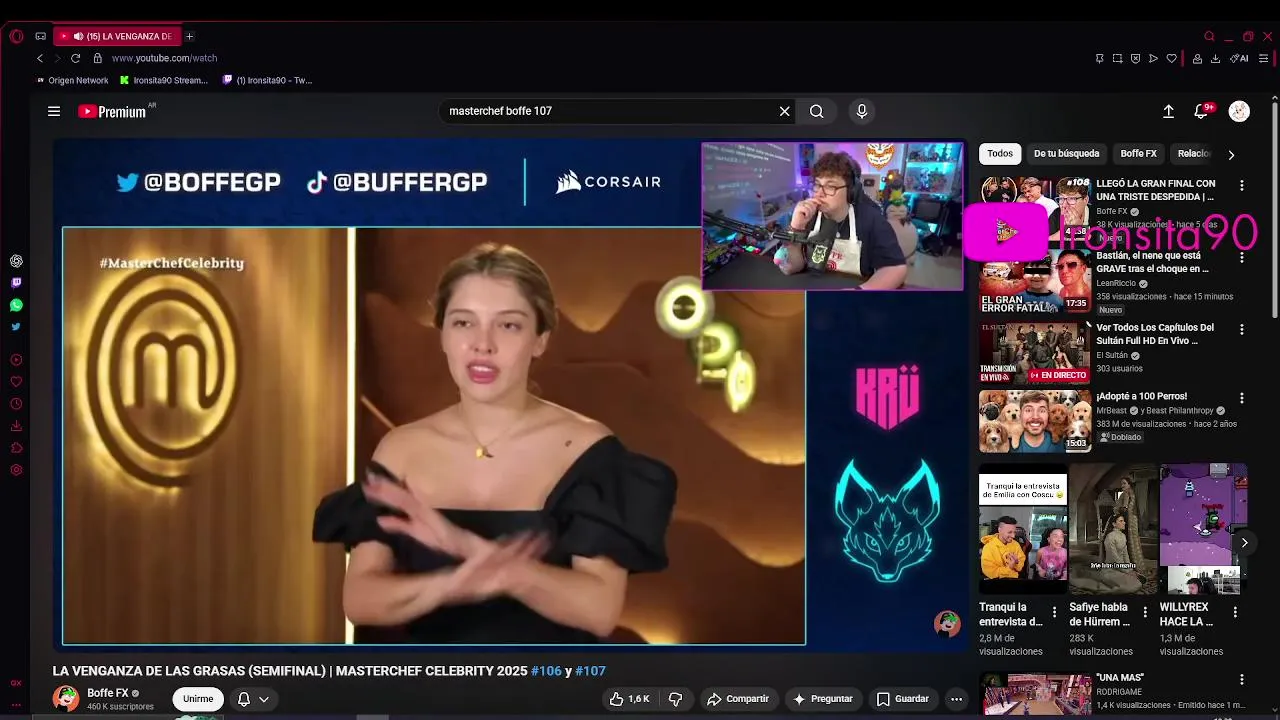Image resolution: width=1280 pixels, height=720 pixels.
Task: Start voice search with microphone
Action: tap(862, 111)
